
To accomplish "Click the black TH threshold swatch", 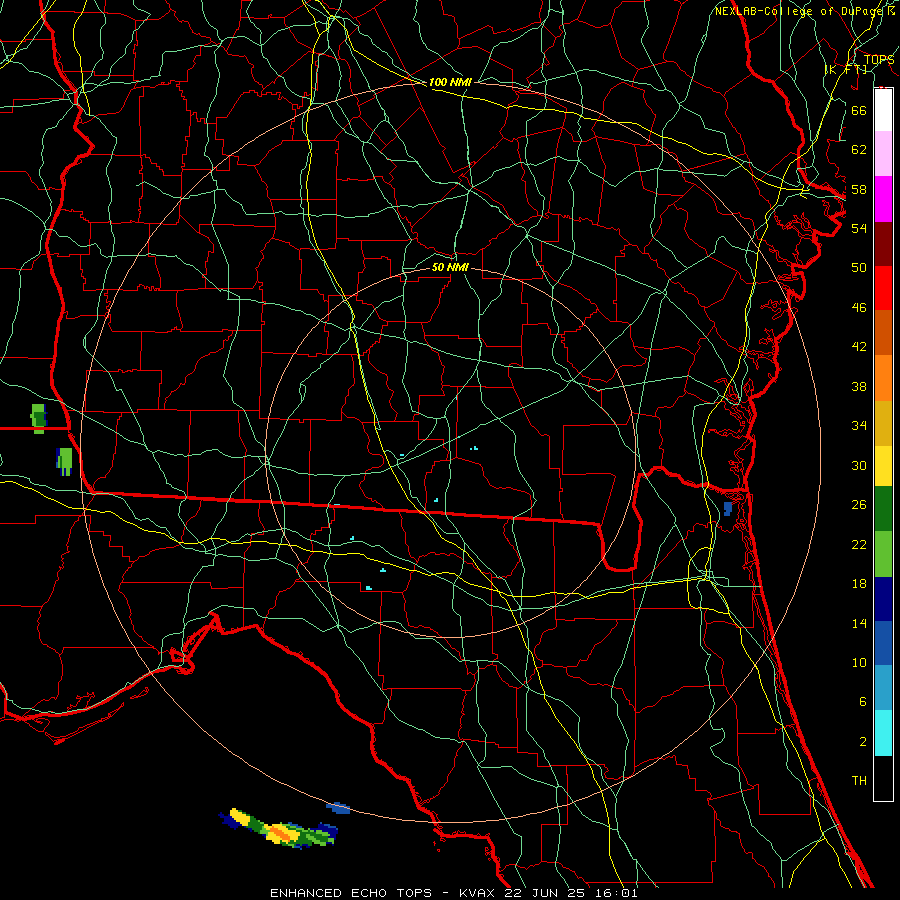I will point(883,778).
